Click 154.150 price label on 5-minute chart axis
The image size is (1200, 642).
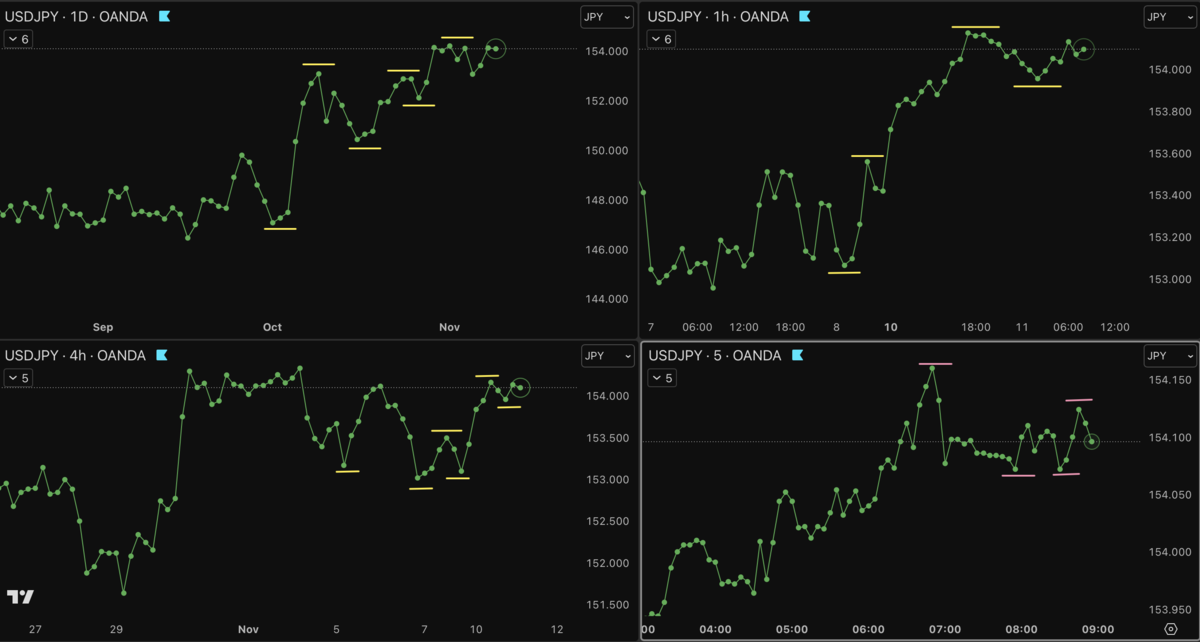coord(1169,380)
